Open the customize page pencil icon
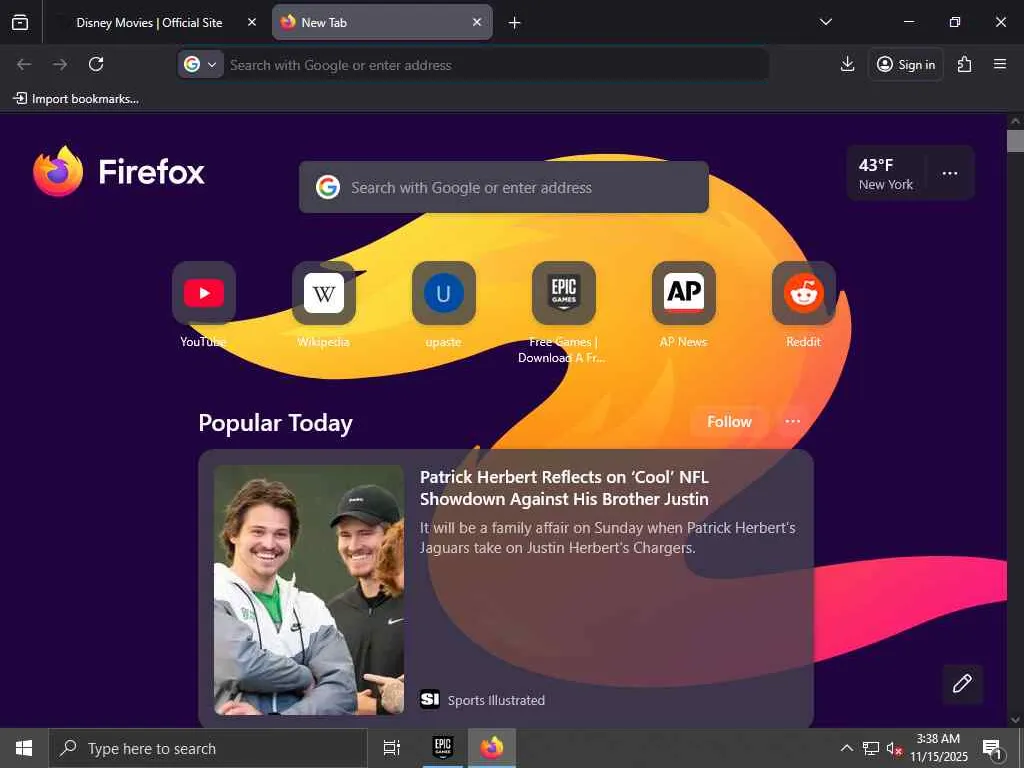 click(962, 684)
